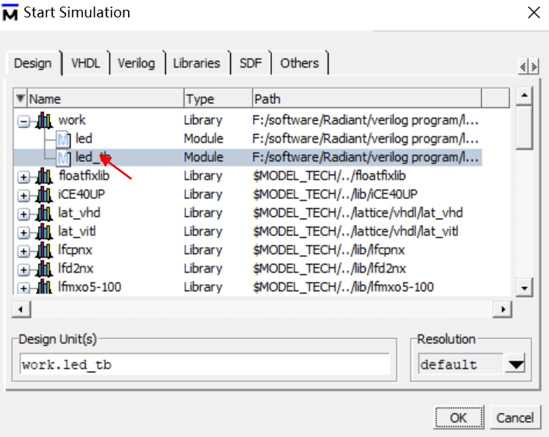The width and height of the screenshot is (549, 437).
Task: Switch to the Verilog tab
Action: (x=136, y=63)
